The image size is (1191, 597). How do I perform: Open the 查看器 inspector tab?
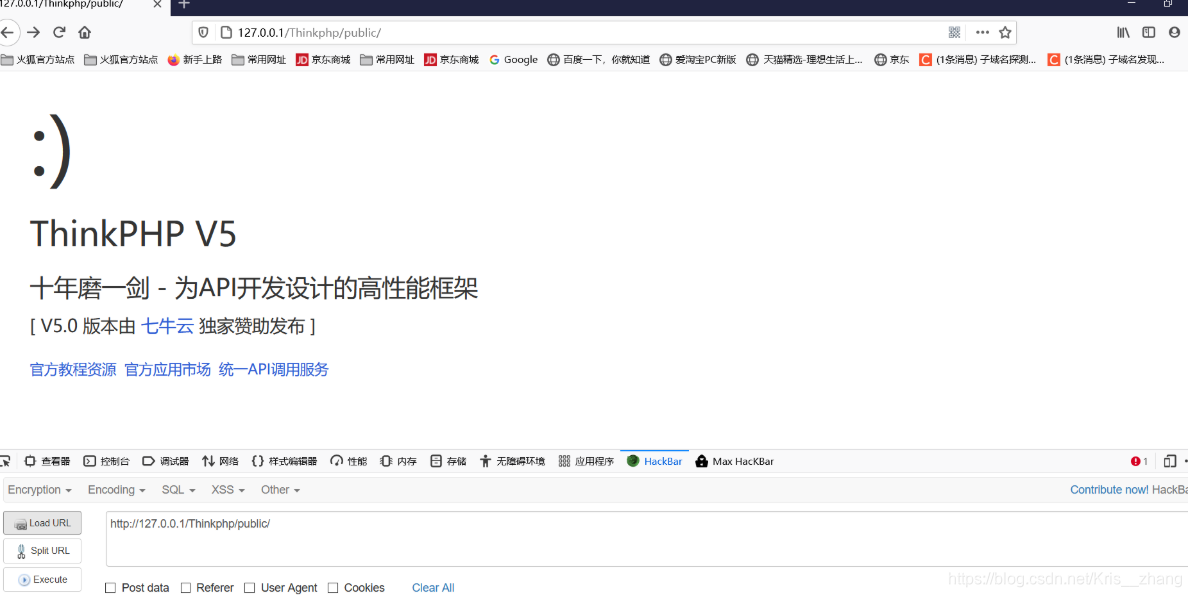[47, 461]
